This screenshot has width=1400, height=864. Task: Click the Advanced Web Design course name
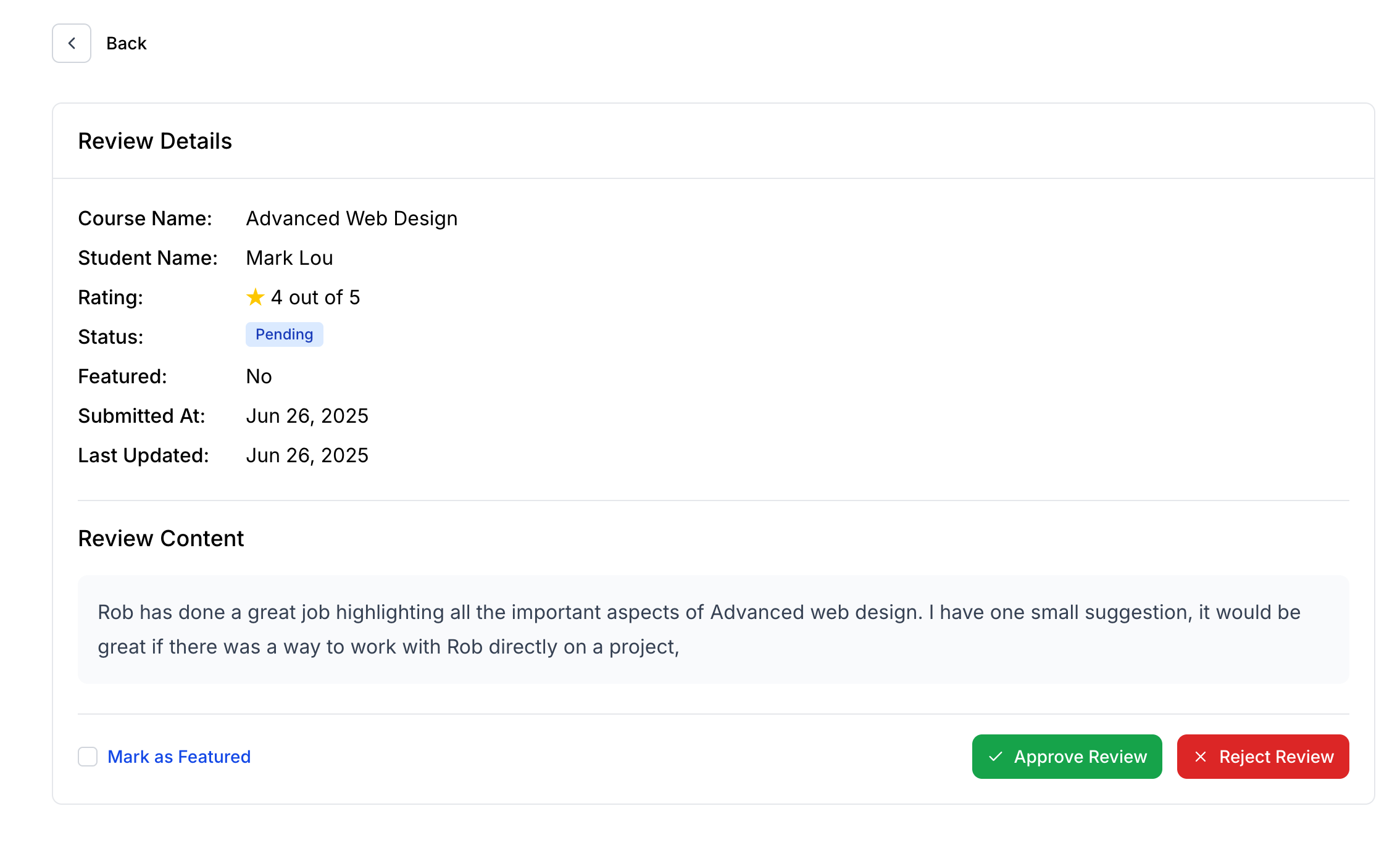pyautogui.click(x=352, y=218)
